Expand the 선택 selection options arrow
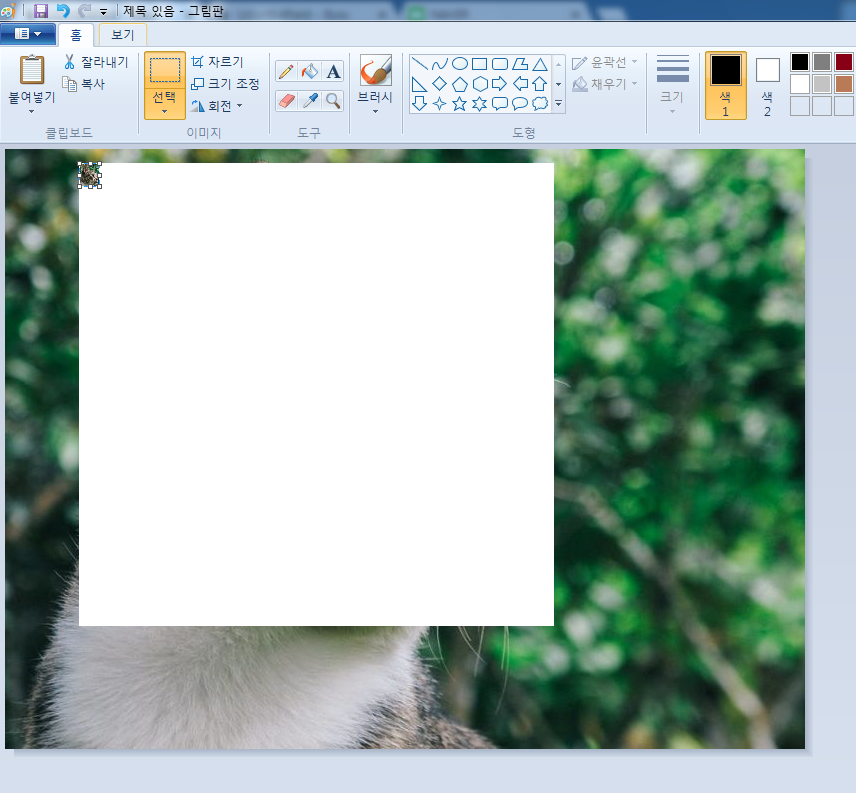 pyautogui.click(x=164, y=112)
